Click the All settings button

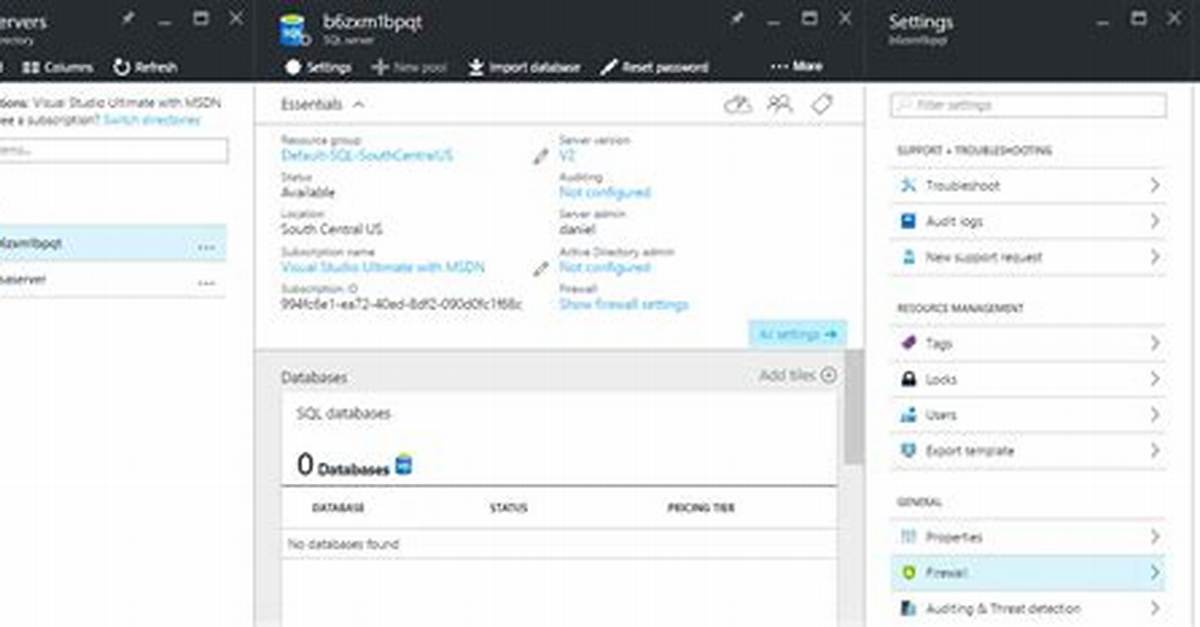[x=797, y=334]
